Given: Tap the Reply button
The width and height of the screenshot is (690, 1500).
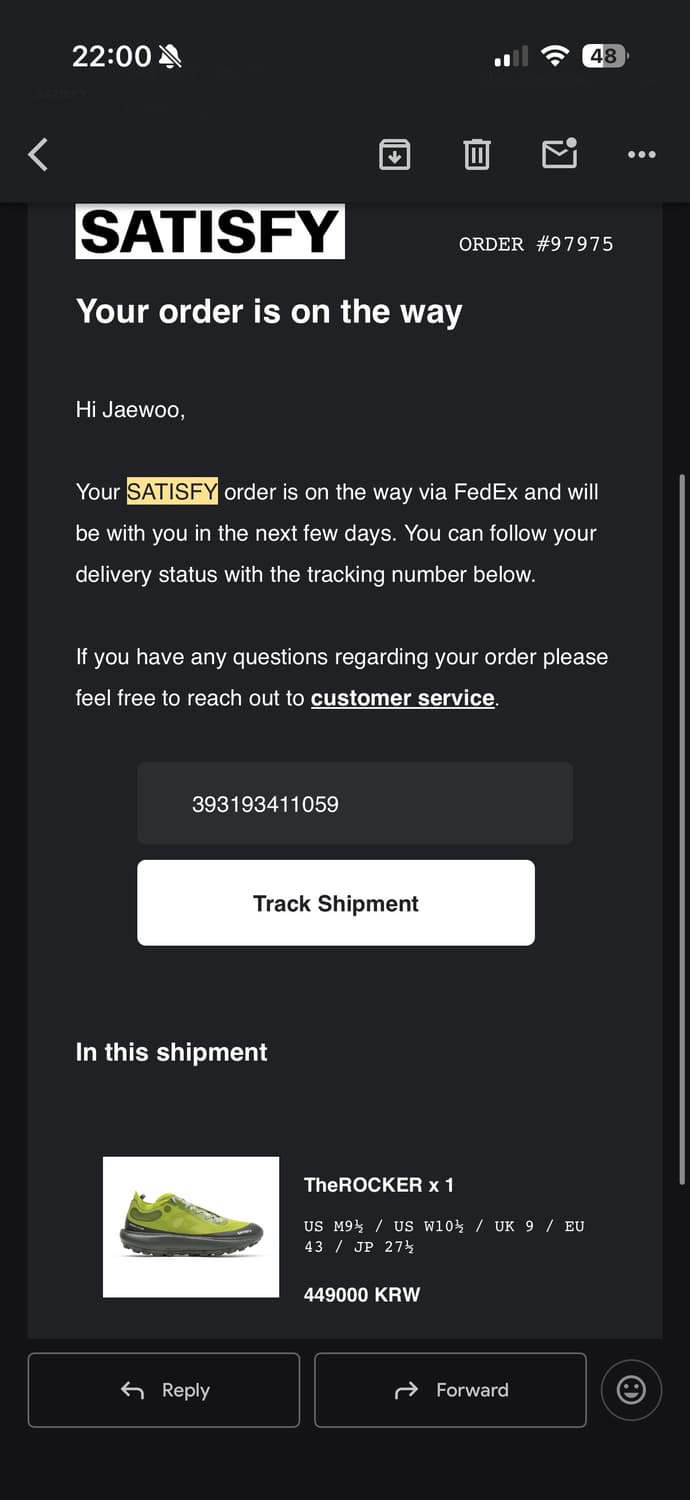Looking at the screenshot, I should [164, 1390].
